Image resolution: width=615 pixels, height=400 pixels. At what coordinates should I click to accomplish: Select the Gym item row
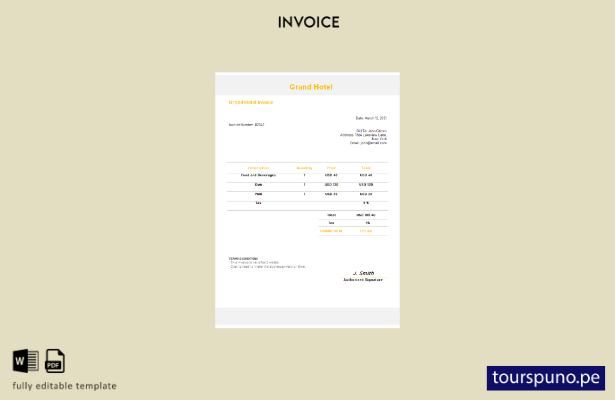(x=308, y=185)
